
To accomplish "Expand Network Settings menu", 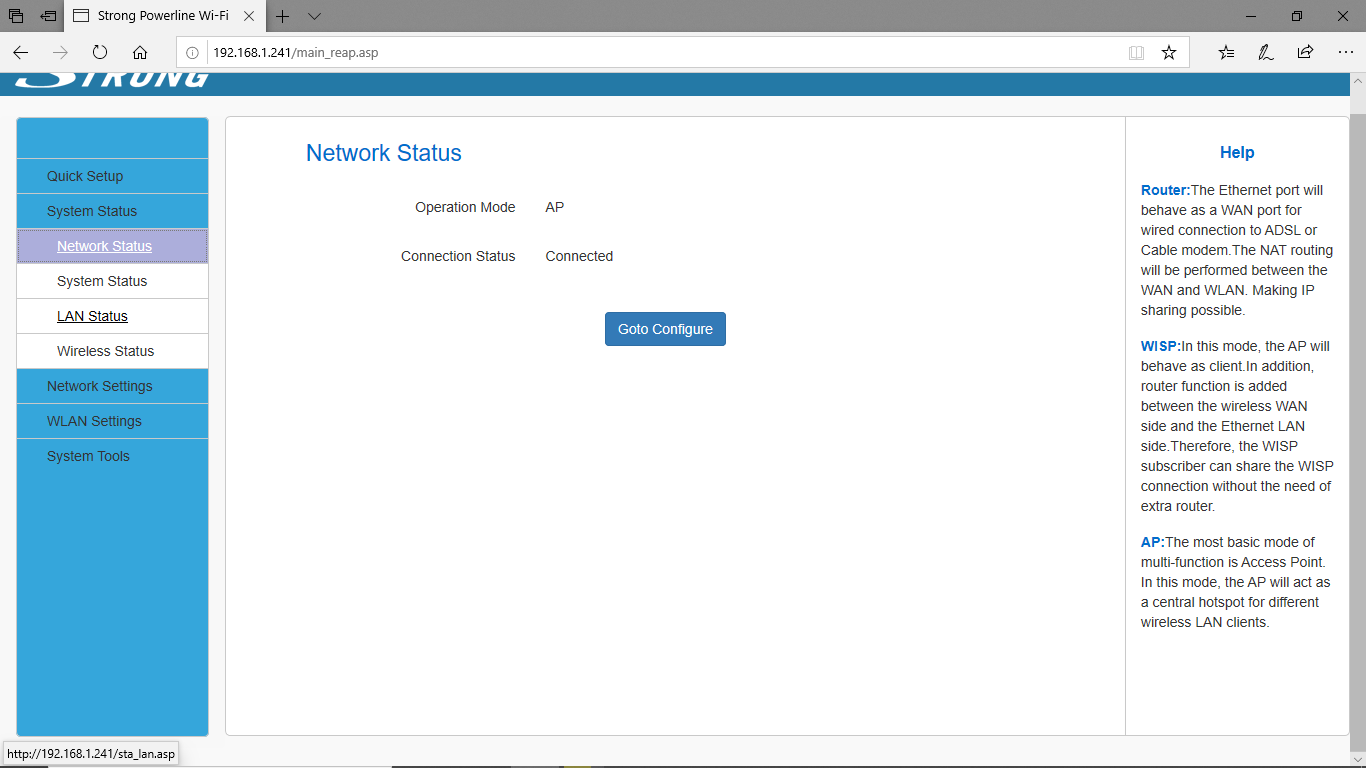I will click(x=113, y=386).
